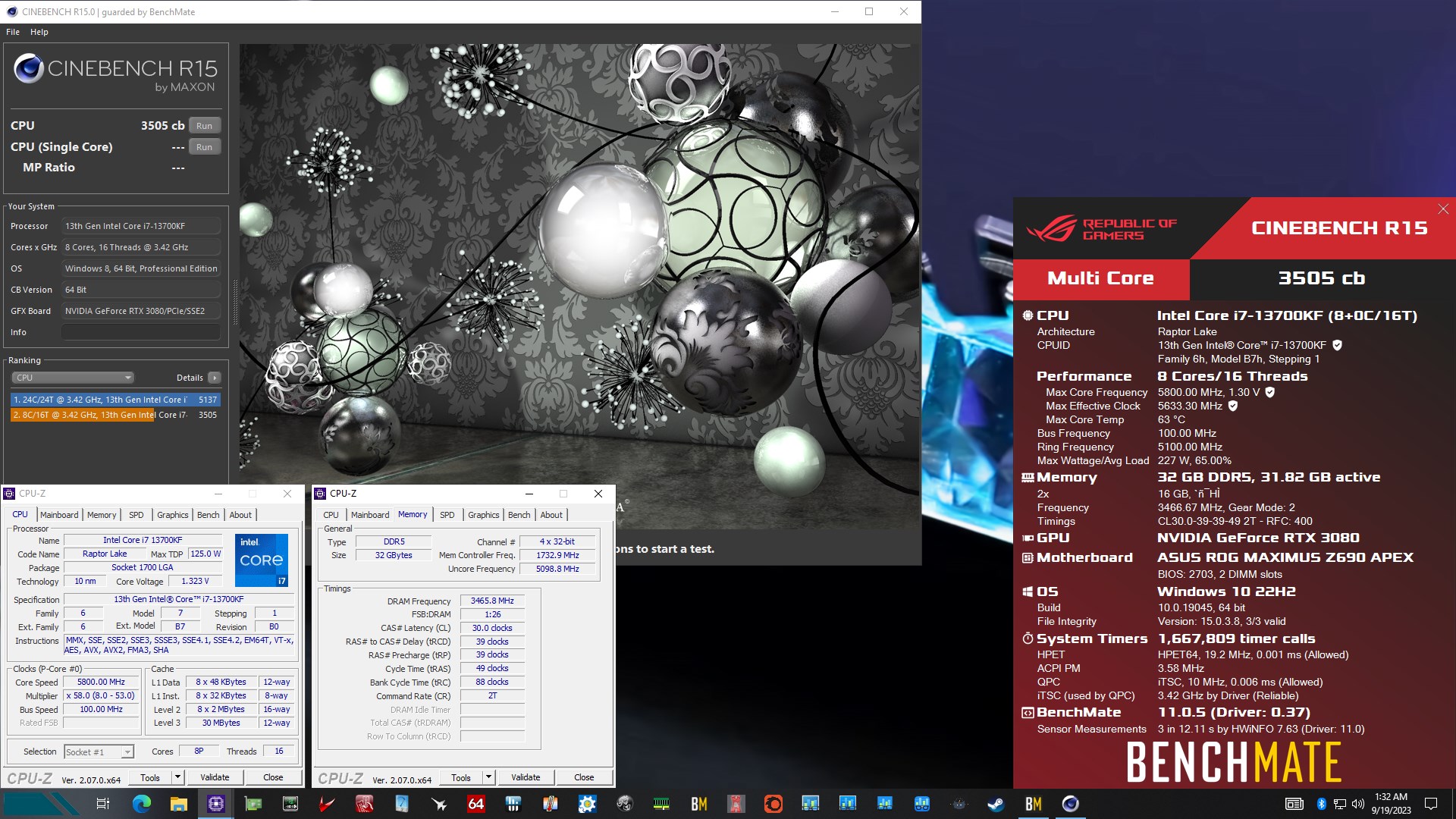Click the shield icon beside Max Effective Clock
The width and height of the screenshot is (1456, 819).
1233,406
